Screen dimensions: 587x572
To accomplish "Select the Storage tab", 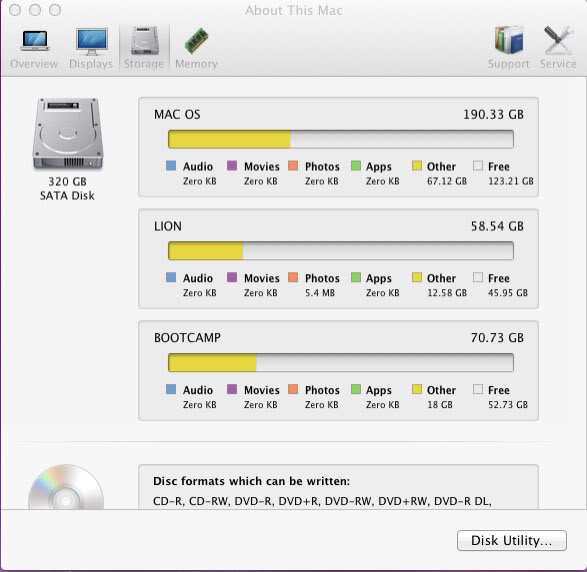I will coord(144,48).
